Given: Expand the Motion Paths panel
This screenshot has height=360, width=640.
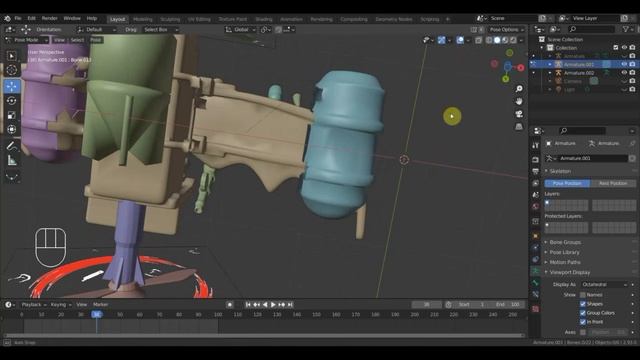Looking at the screenshot, I should click(x=565, y=262).
